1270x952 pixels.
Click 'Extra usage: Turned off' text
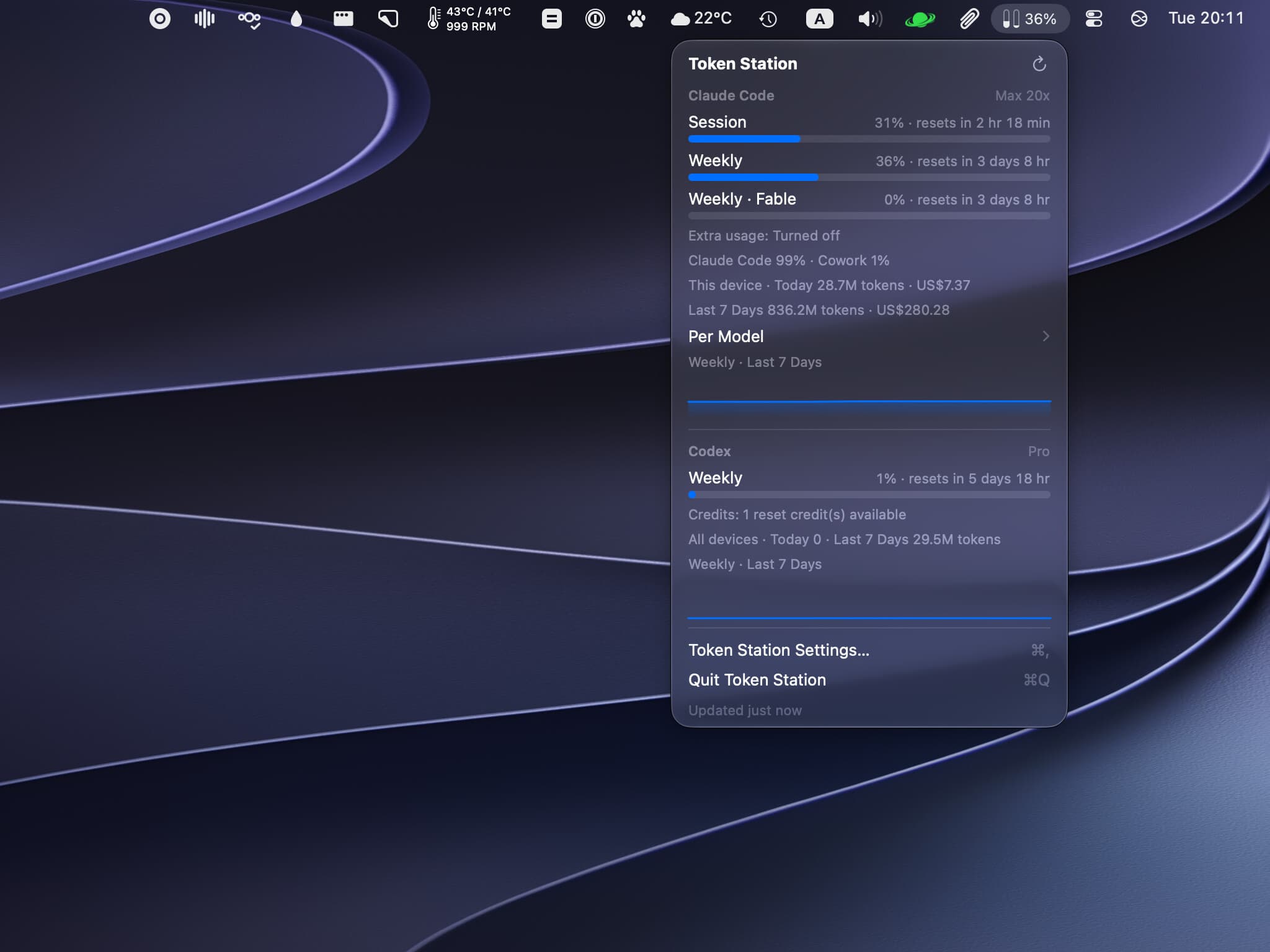point(764,236)
